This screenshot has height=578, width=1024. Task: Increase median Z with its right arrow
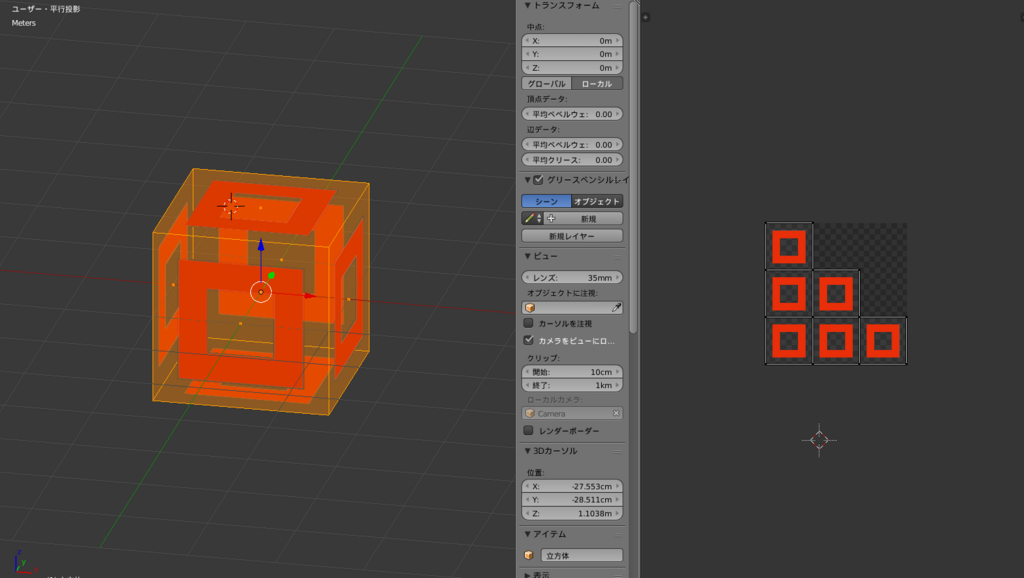click(618, 68)
